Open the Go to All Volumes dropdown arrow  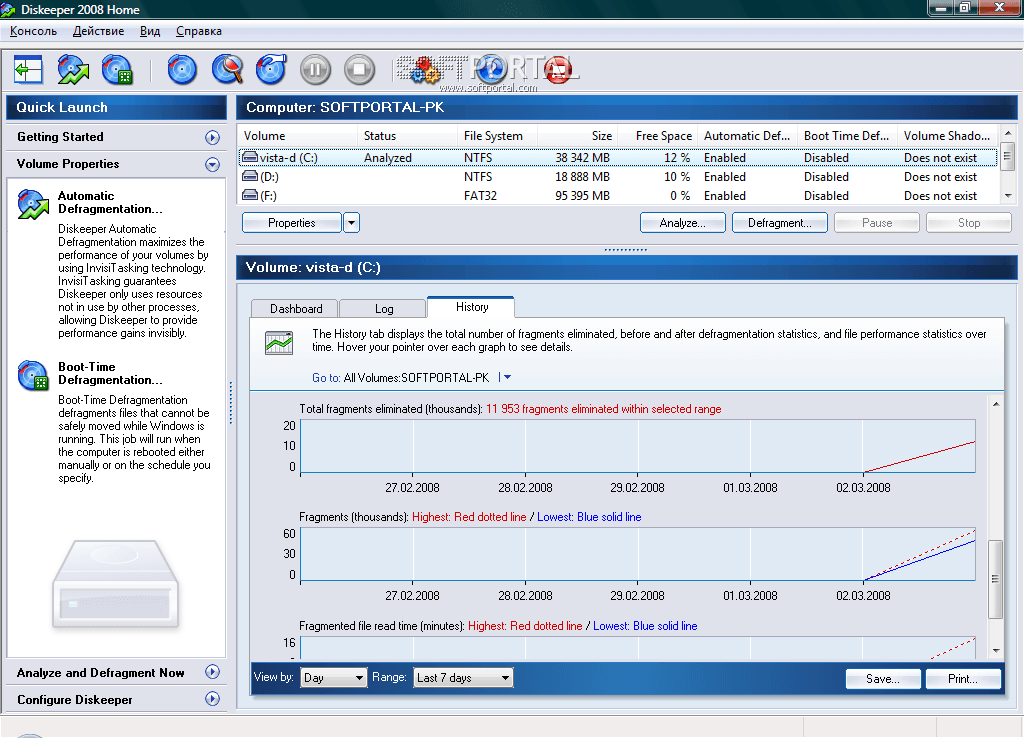(507, 378)
